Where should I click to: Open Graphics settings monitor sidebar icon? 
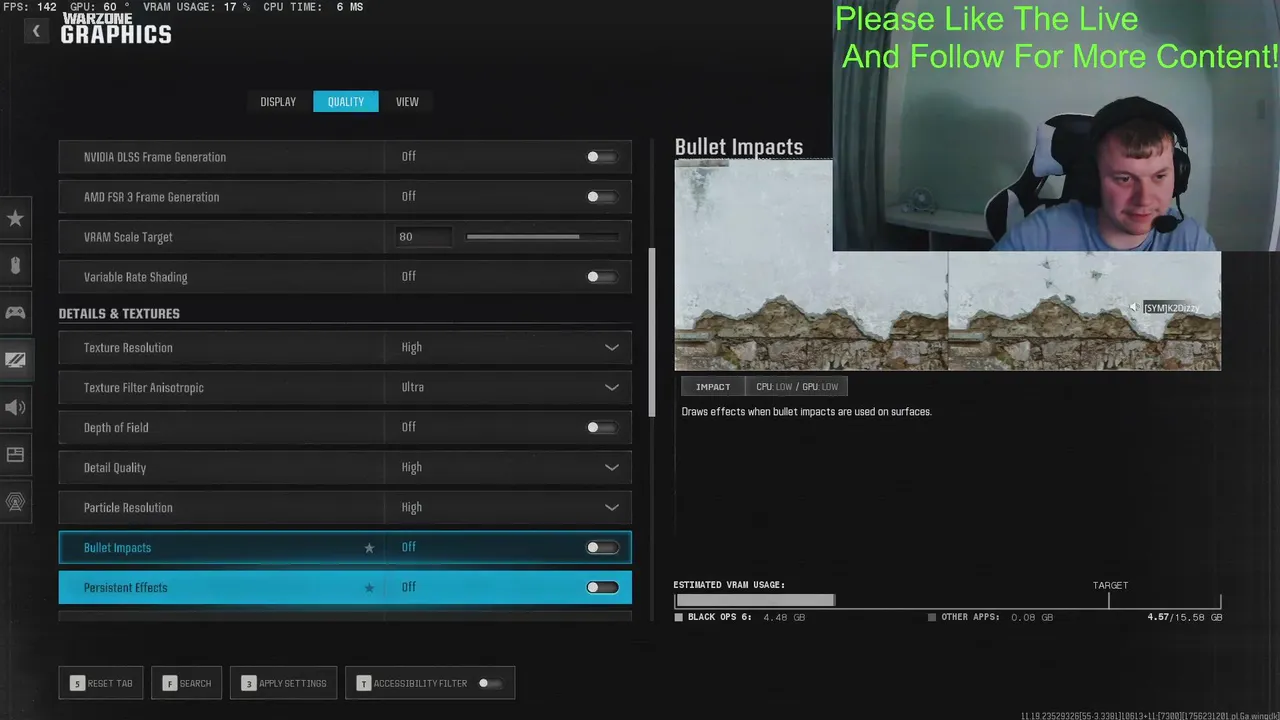15,360
